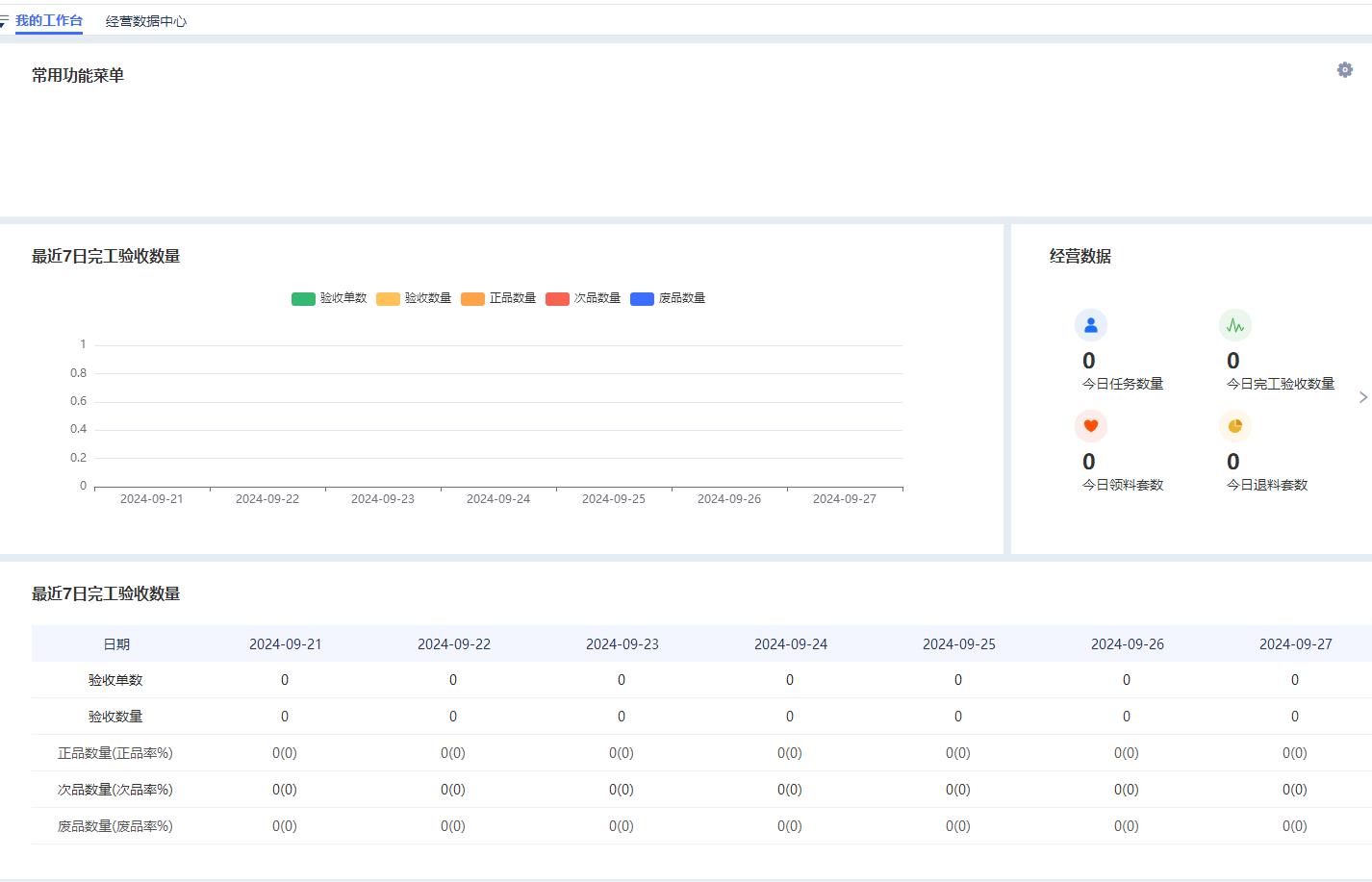Click the blue user icon for today's tasks
1372x882 pixels.
click(1090, 326)
